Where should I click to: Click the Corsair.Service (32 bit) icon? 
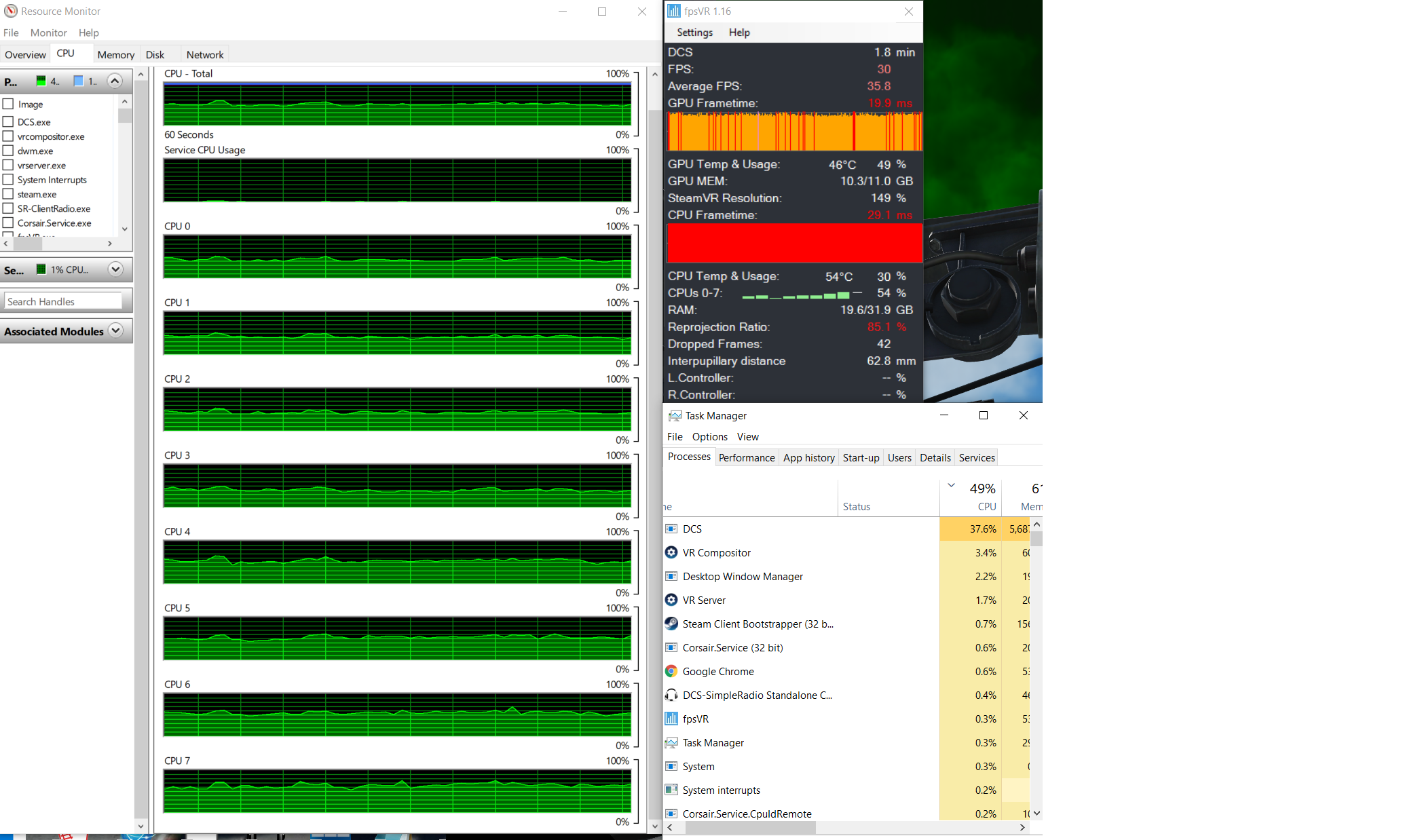(x=671, y=647)
